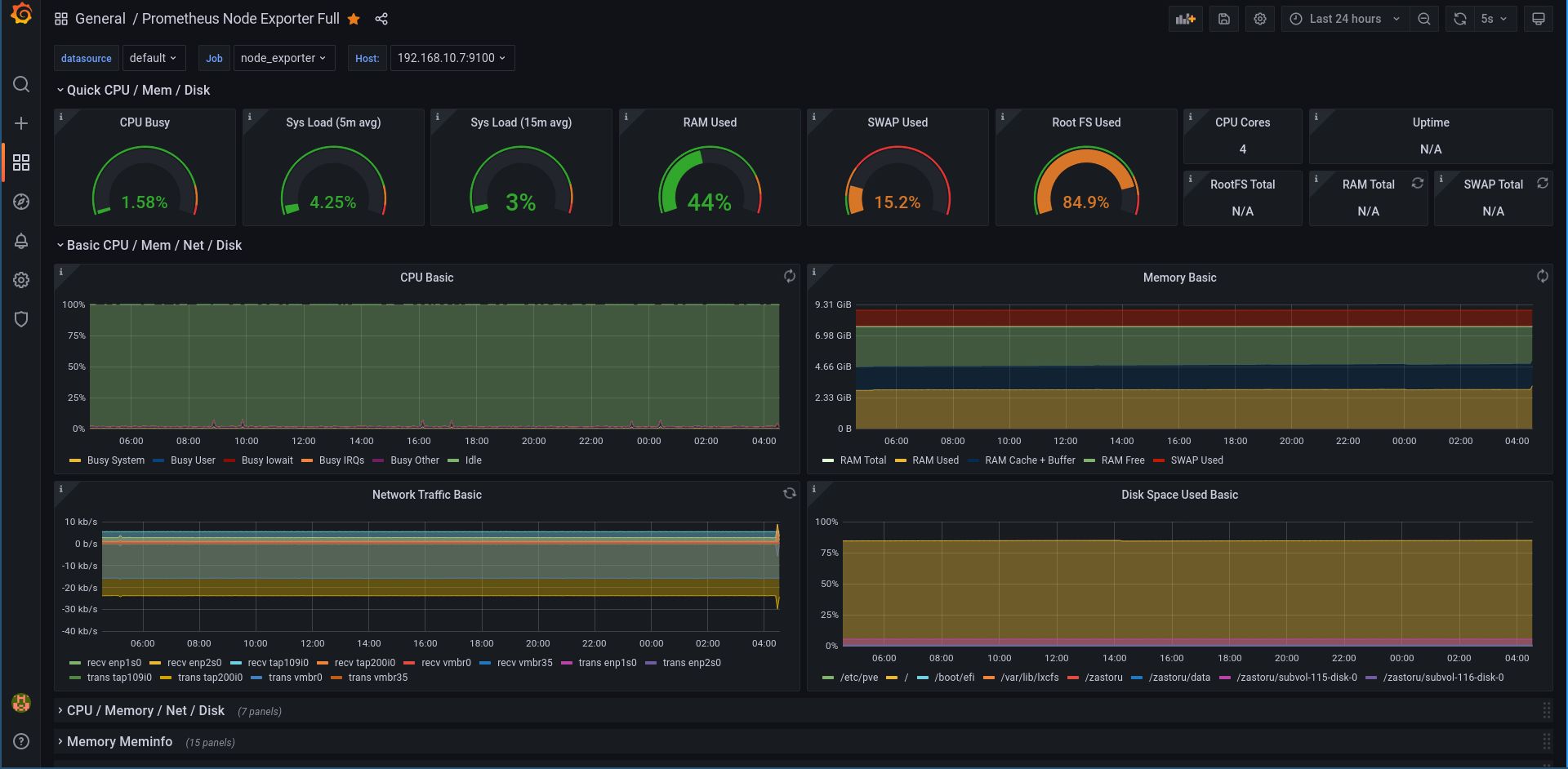The width and height of the screenshot is (1568, 769).
Task: Toggle the Idle series in CPU Basic legend
Action: tap(473, 460)
